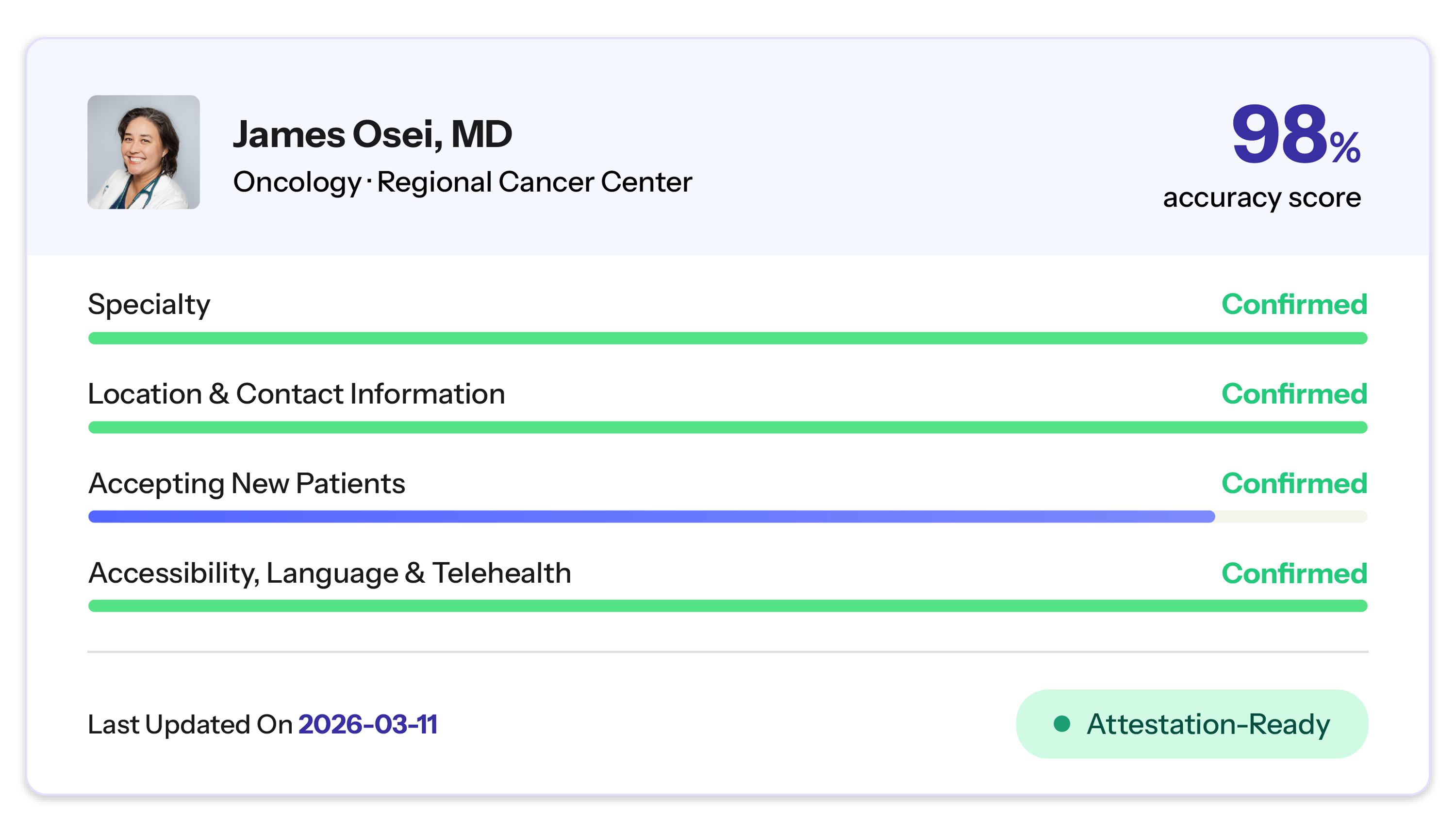
Task: Click the Accessibility, Language & Telehealth progress bar
Action: coord(727,606)
